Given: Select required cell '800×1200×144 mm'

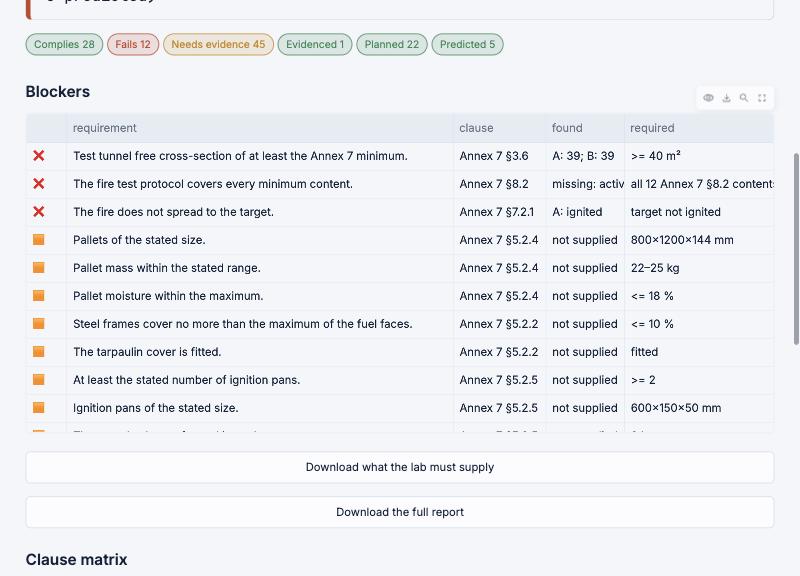Looking at the screenshot, I should [699, 240].
